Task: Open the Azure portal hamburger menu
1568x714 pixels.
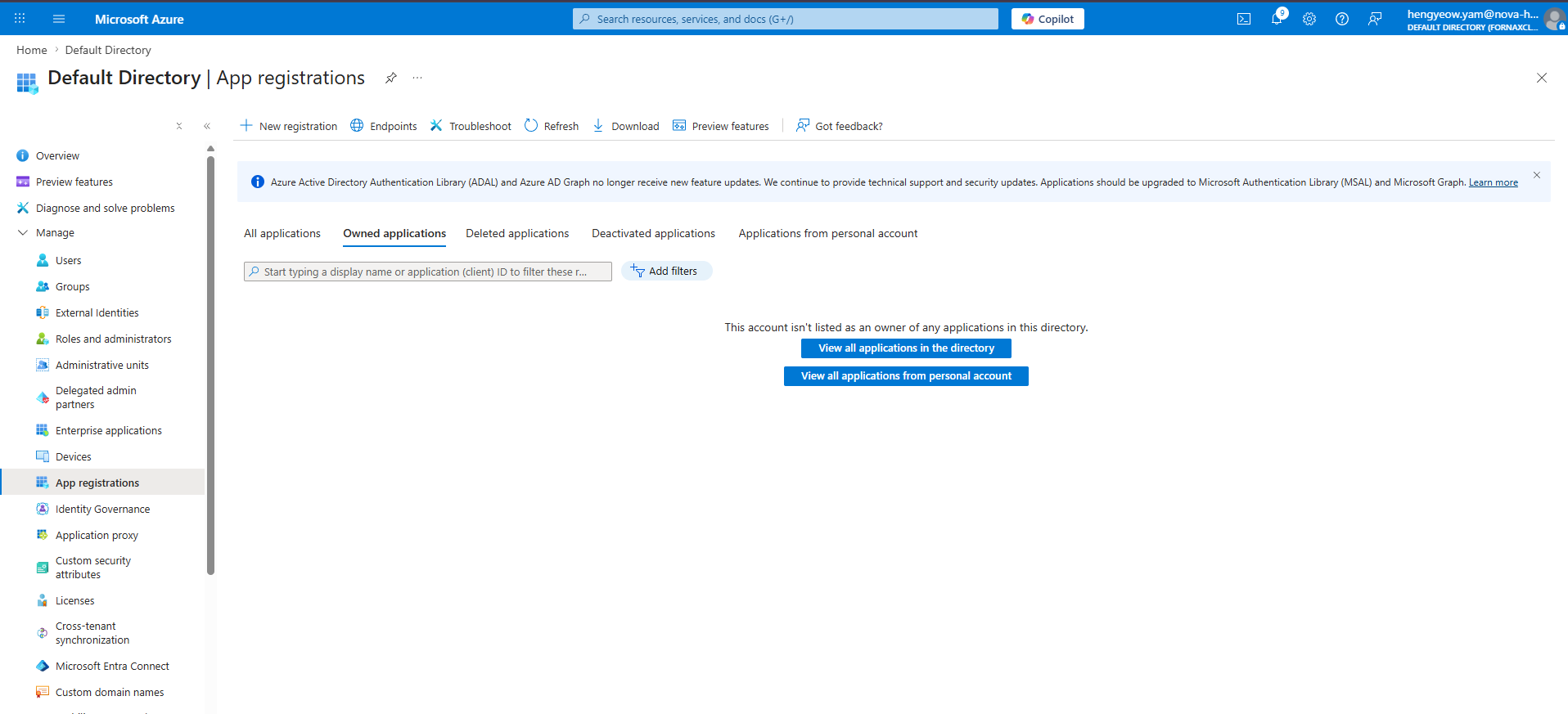Action: pyautogui.click(x=59, y=19)
